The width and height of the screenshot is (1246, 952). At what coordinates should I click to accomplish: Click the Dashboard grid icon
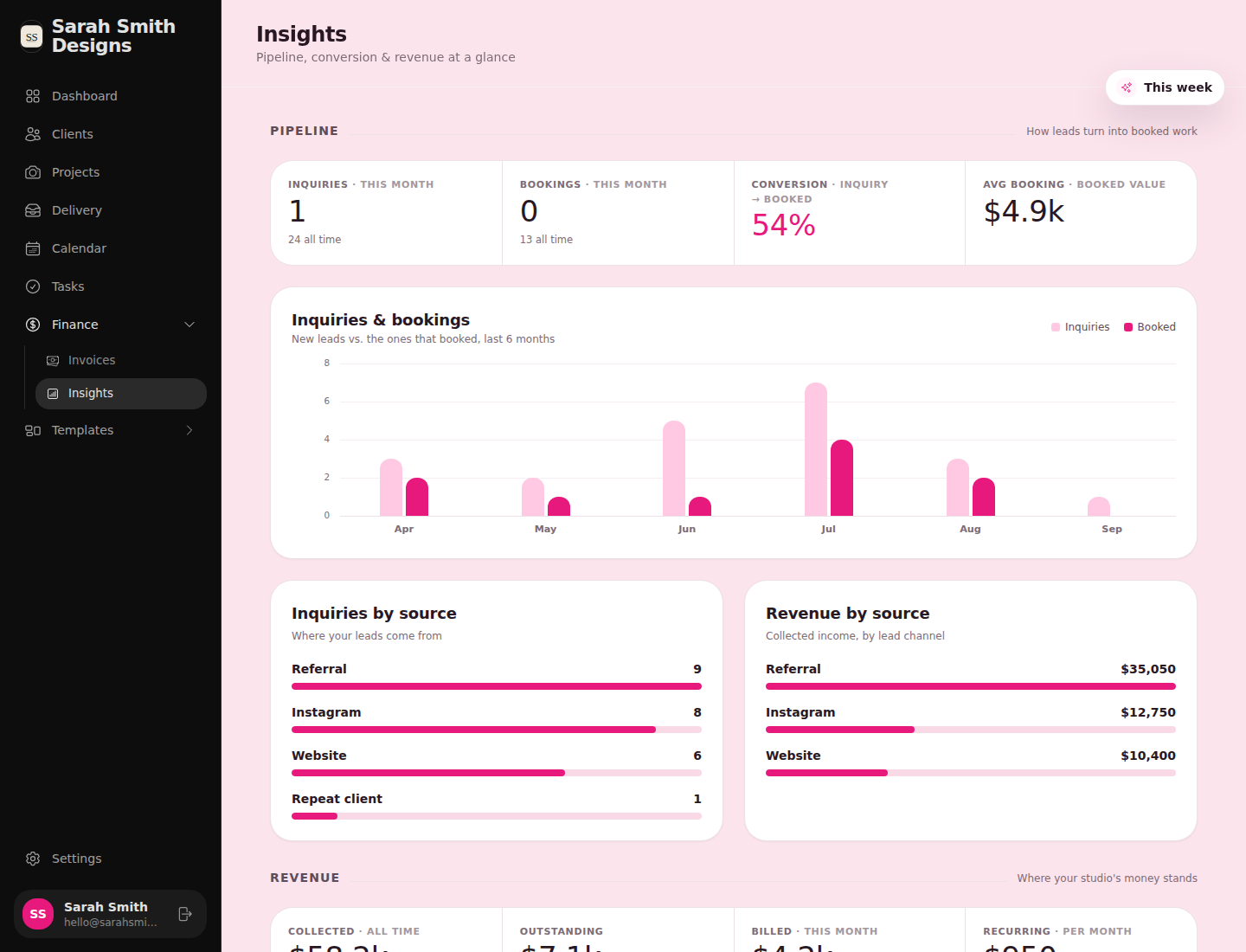(x=33, y=96)
